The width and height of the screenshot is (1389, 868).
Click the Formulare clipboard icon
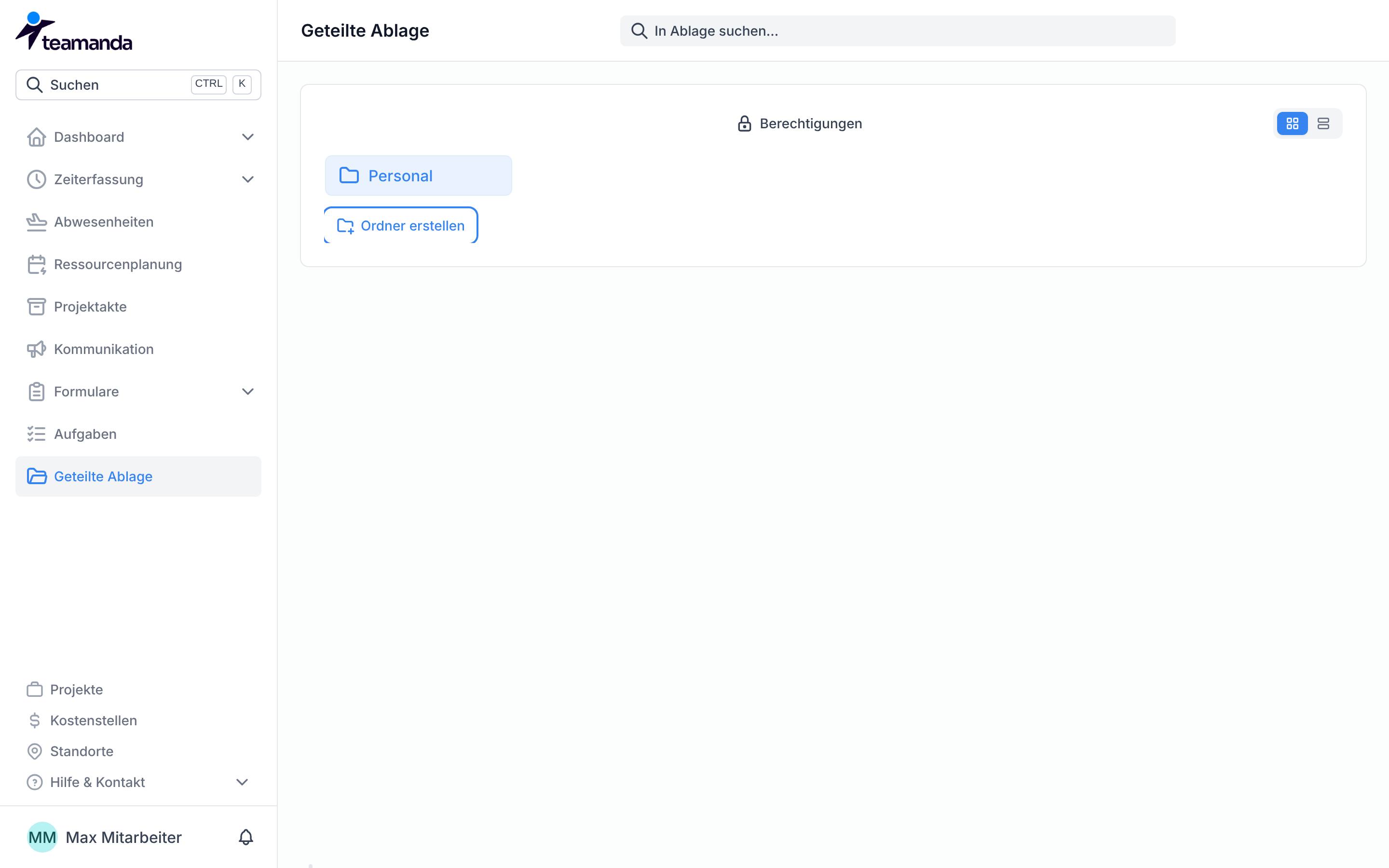37,392
